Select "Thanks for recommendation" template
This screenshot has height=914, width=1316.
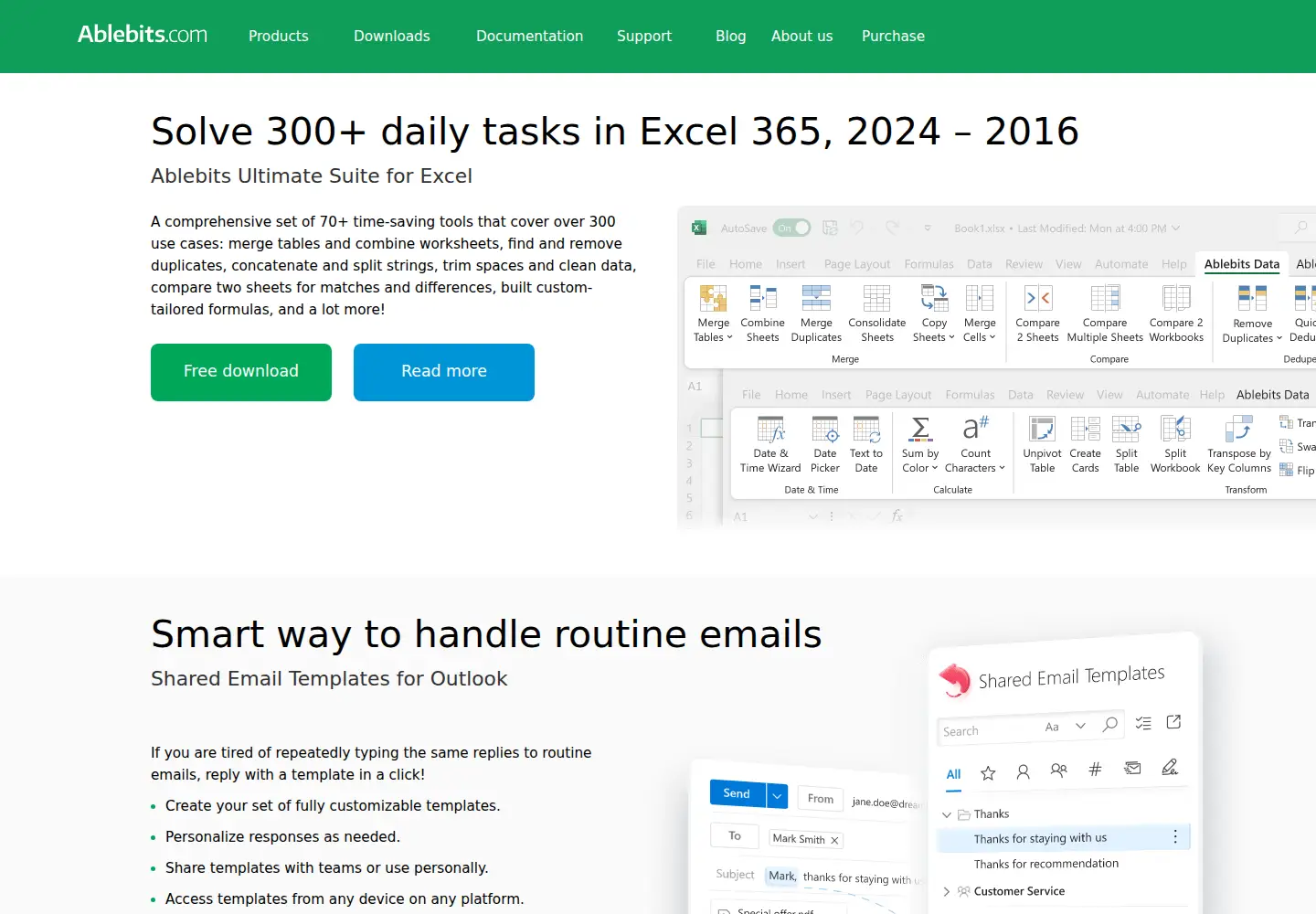1046,864
